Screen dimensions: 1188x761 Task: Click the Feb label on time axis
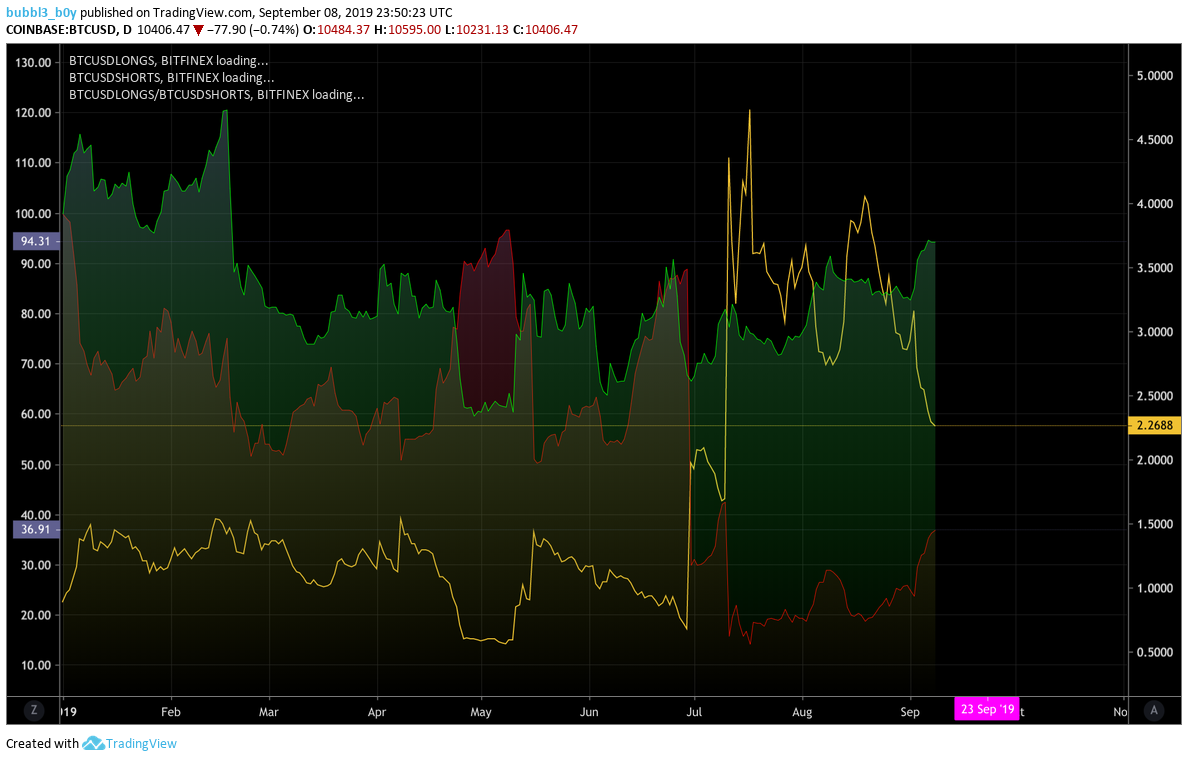[170, 712]
